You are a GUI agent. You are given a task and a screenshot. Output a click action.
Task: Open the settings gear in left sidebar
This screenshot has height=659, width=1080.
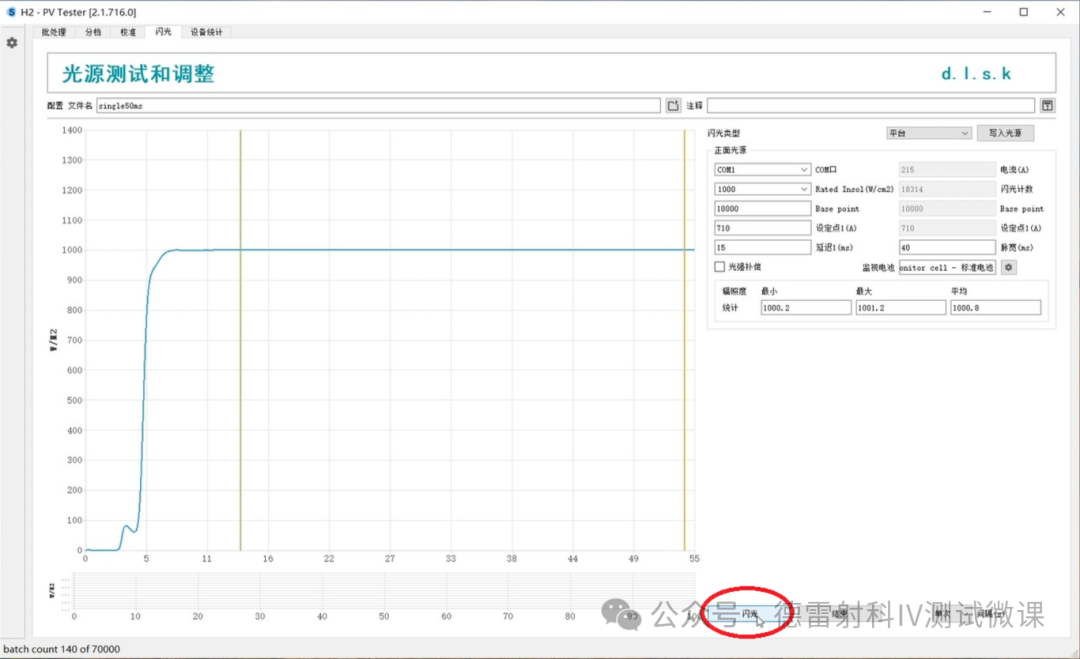point(12,43)
